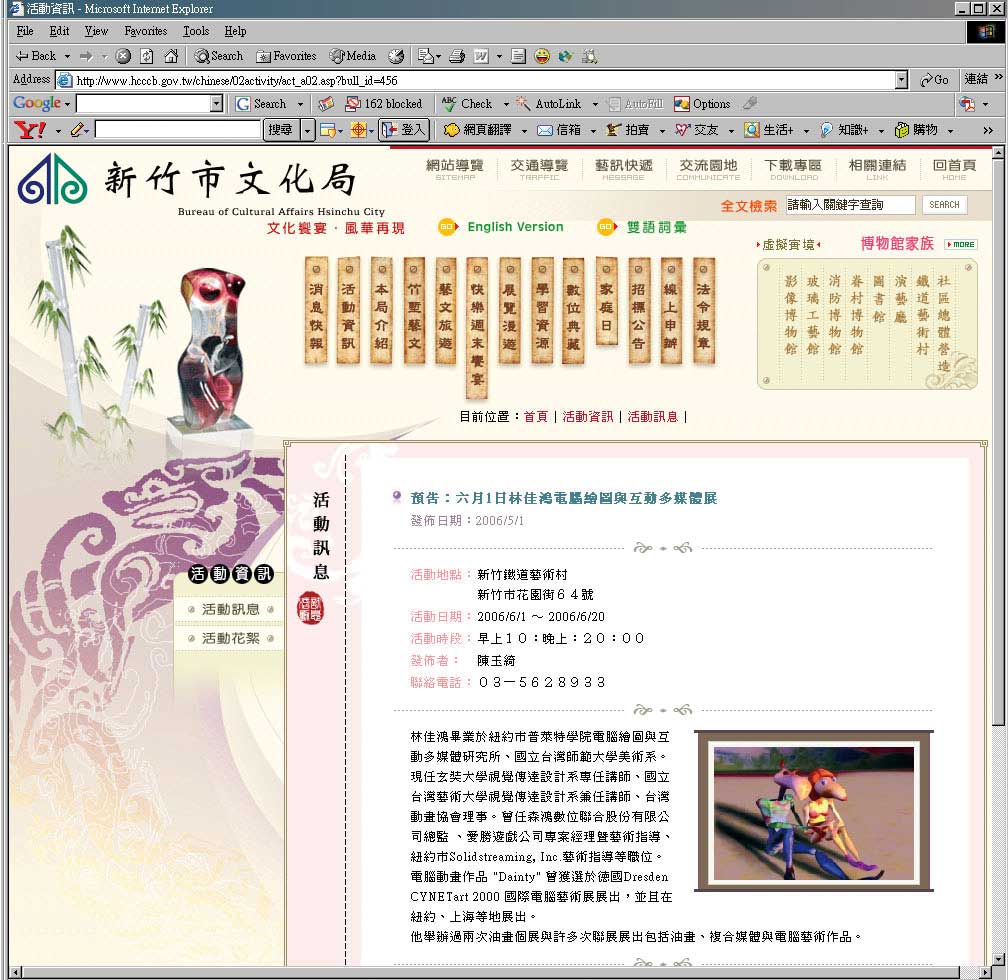Open the English Version link
Screen dimensions: 1008x980
tap(515, 227)
